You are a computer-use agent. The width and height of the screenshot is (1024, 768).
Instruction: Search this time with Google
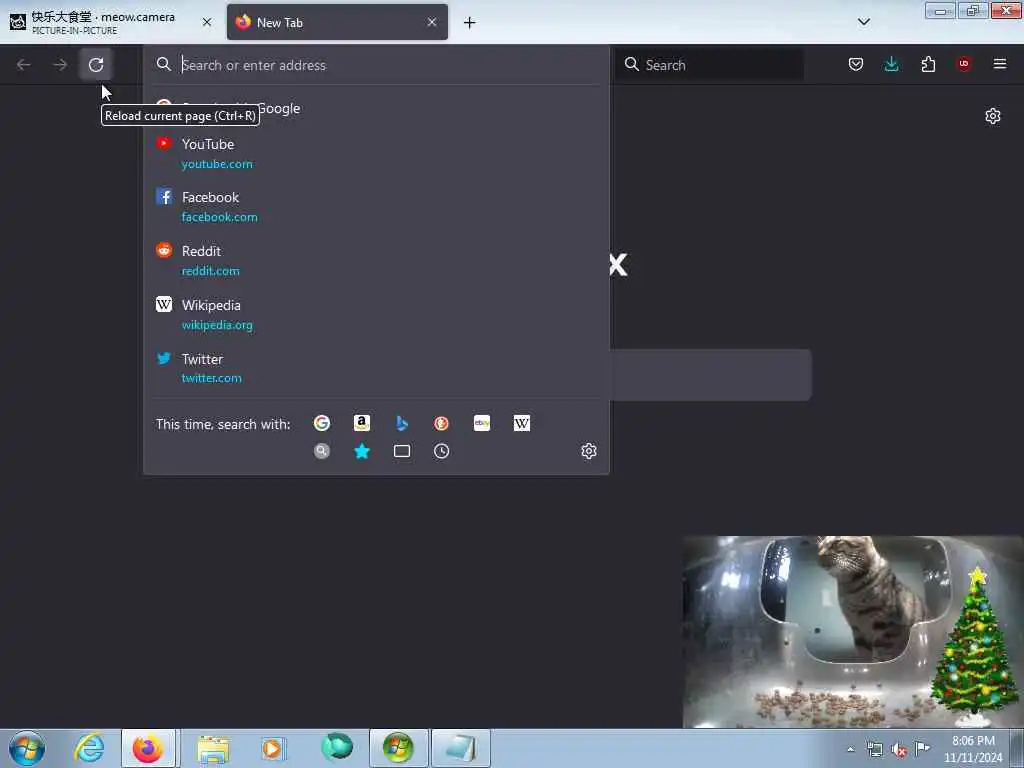pyautogui.click(x=322, y=423)
